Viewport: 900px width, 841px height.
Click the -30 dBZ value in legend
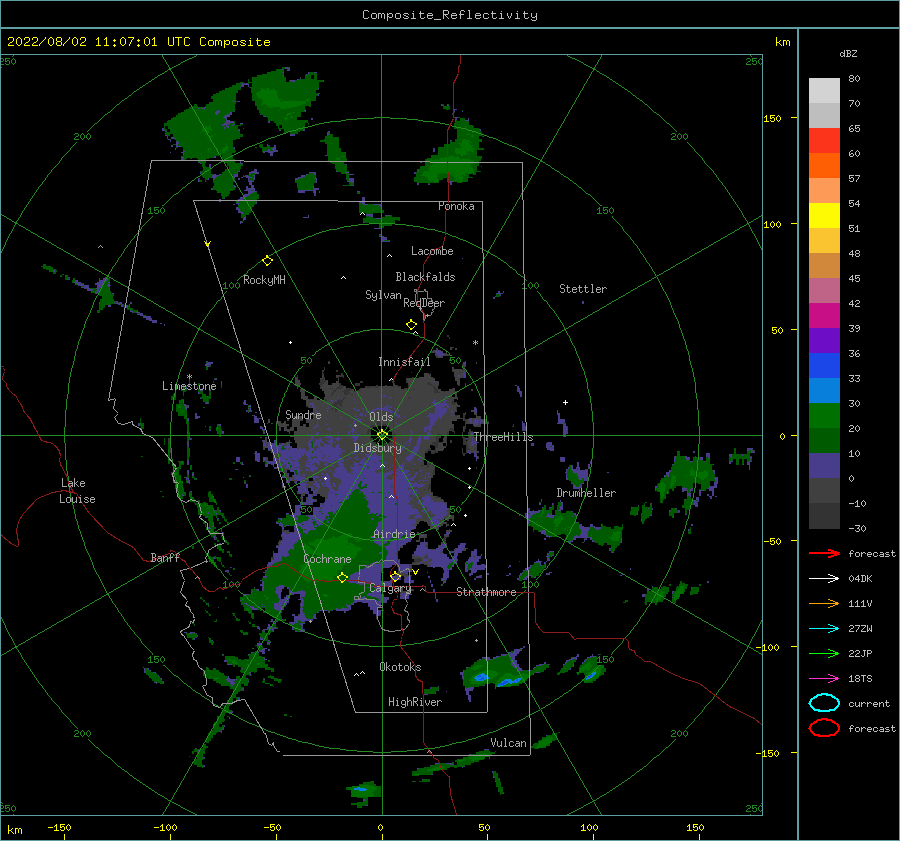click(x=857, y=528)
